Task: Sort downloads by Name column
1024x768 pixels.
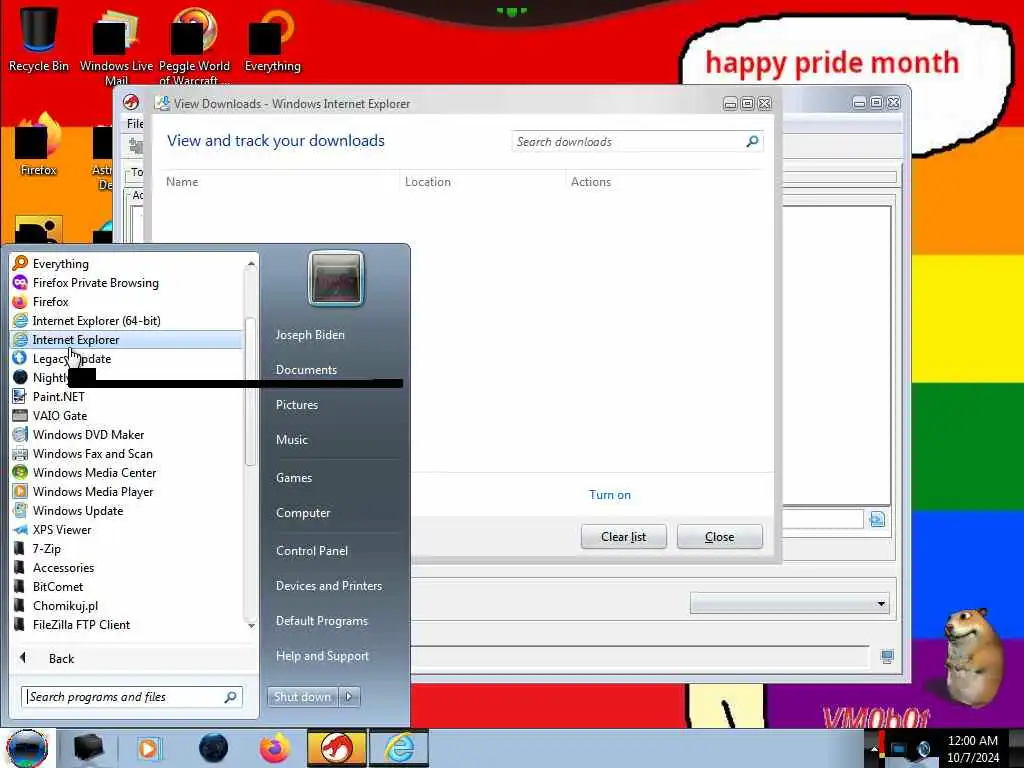Action: coord(182,182)
